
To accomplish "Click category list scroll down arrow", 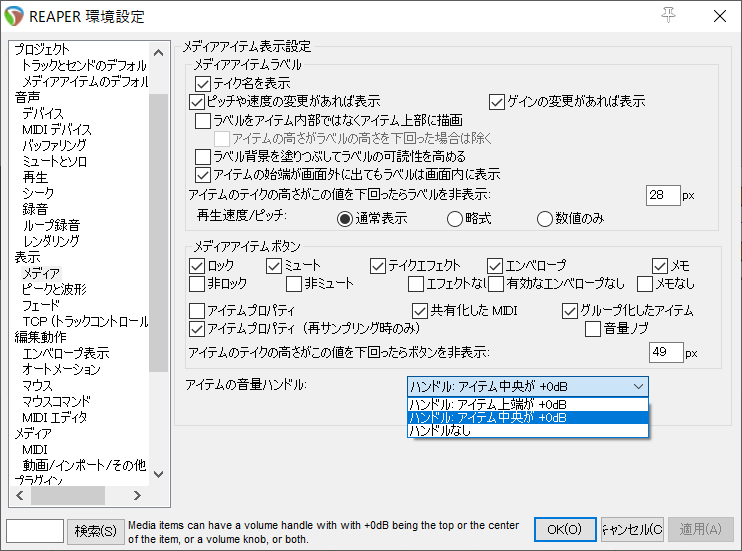I will pos(159,474).
